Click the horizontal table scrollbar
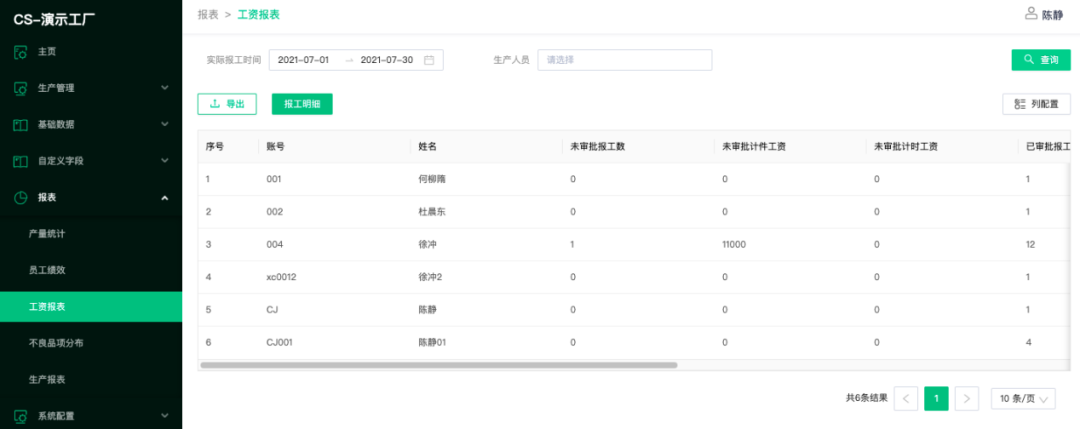Viewport: 1080px width, 429px height. (438, 365)
